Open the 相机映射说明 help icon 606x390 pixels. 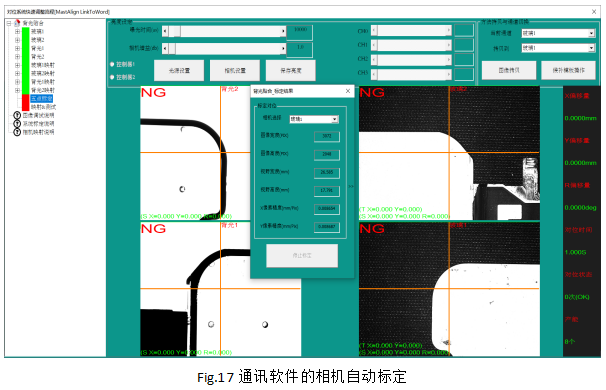coord(17,132)
